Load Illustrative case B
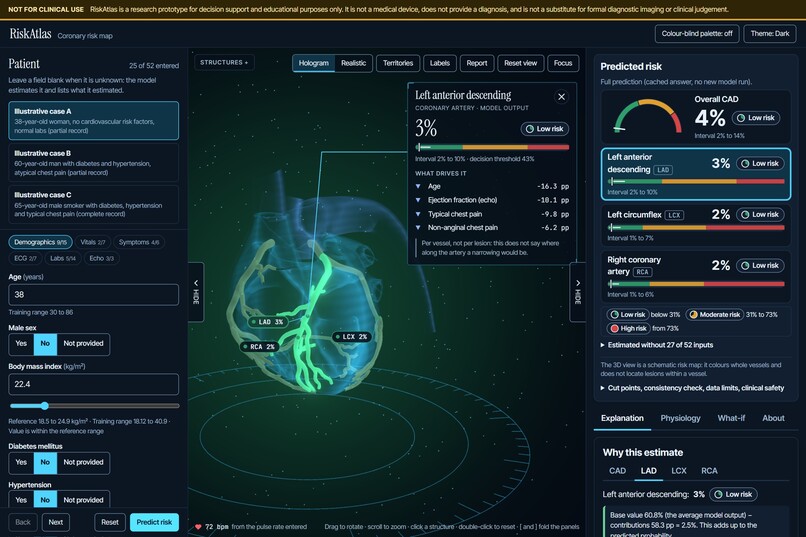 click(x=94, y=162)
